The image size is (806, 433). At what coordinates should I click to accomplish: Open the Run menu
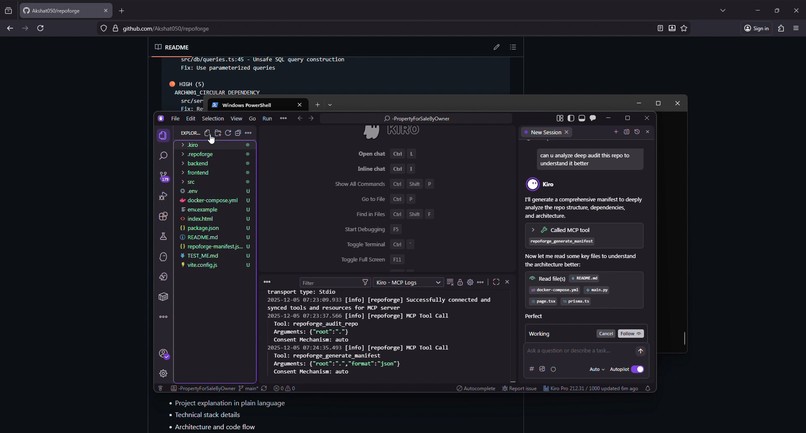coord(267,118)
